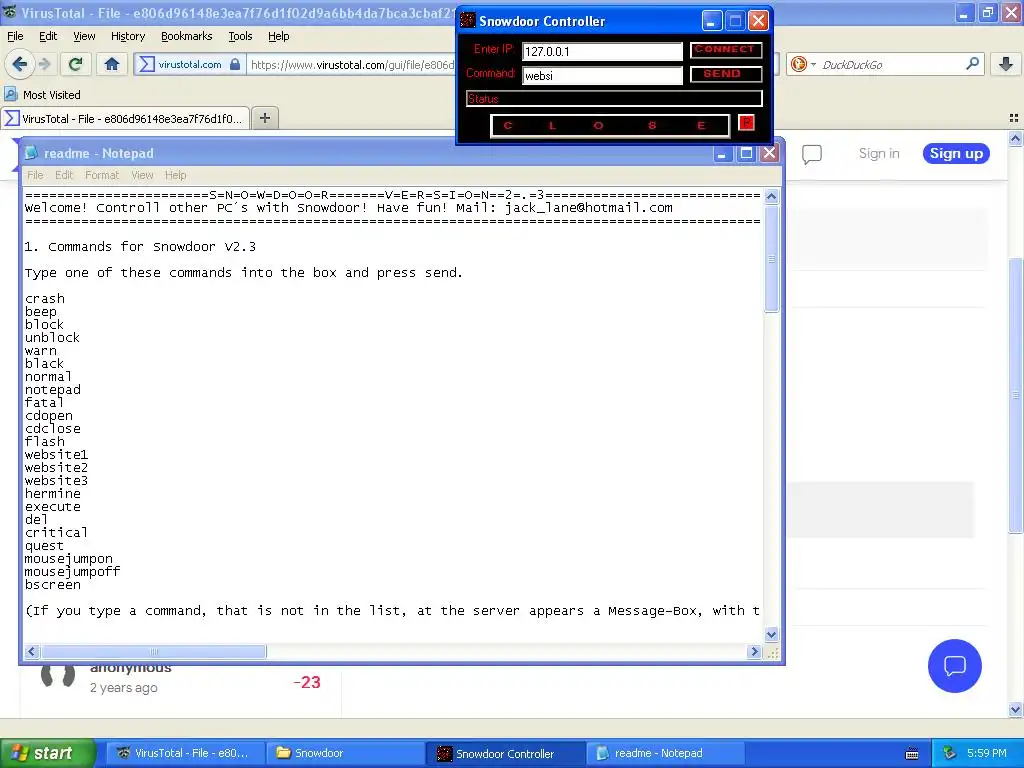Click the Snowdoor Controller title bar icon
Image resolution: width=1024 pixels, height=768 pixels.
[468, 20]
